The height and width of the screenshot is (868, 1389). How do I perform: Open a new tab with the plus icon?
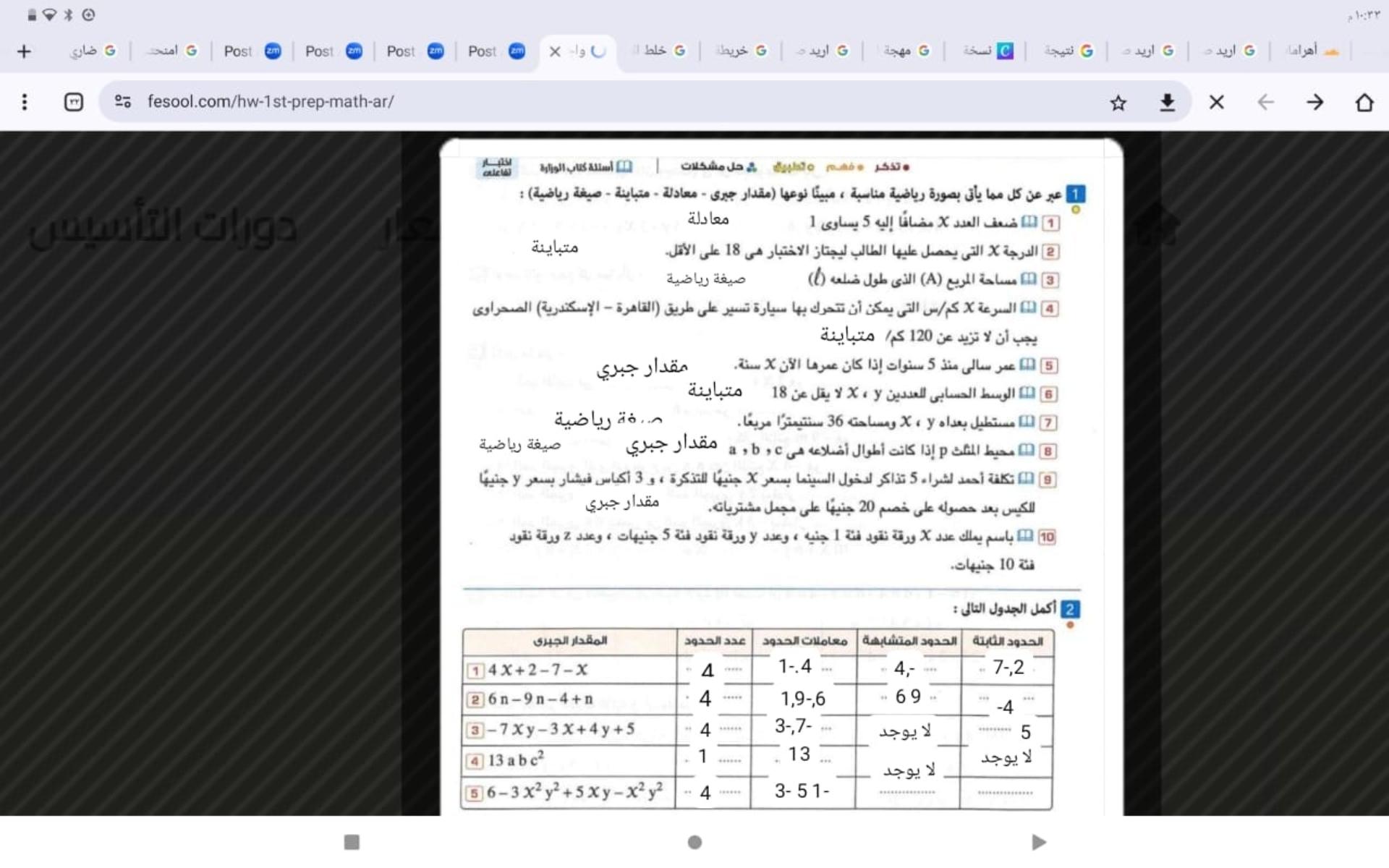(x=24, y=51)
